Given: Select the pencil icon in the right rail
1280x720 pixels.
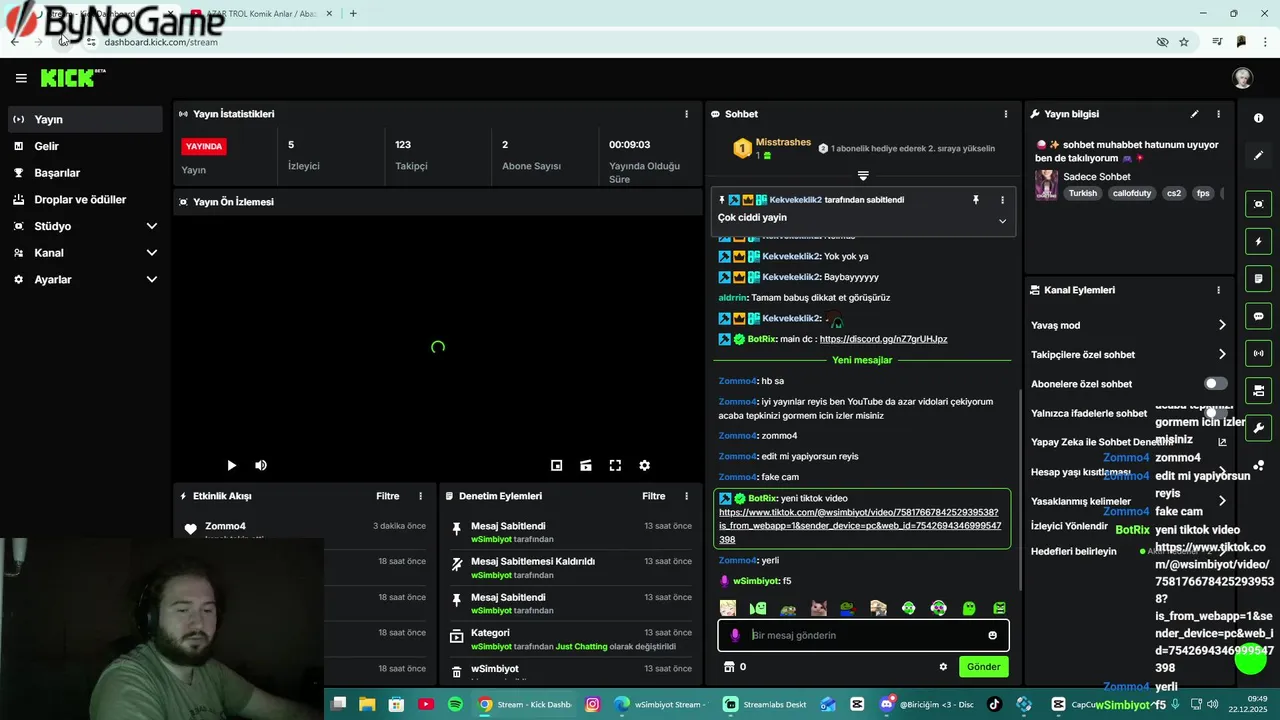Looking at the screenshot, I should point(1258,156).
